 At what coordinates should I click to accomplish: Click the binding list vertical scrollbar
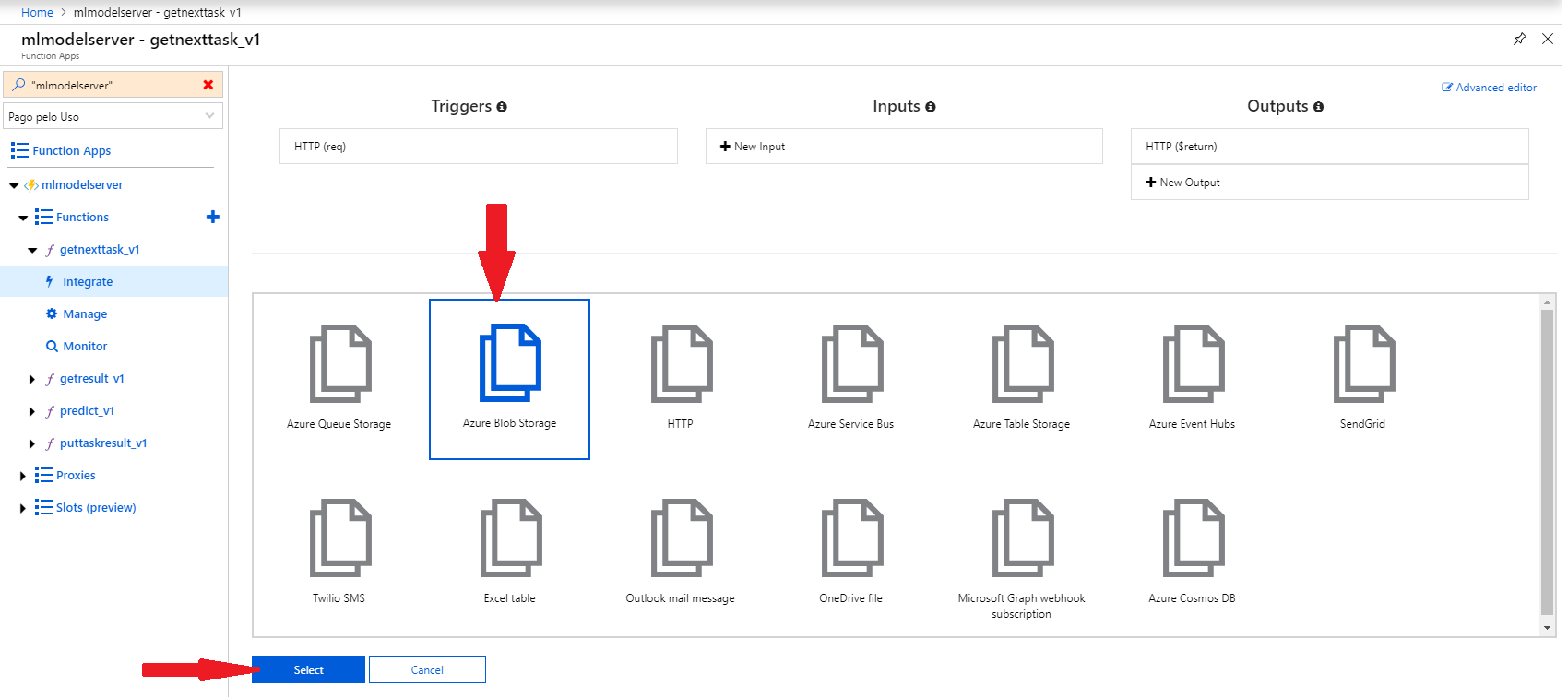(1547, 461)
